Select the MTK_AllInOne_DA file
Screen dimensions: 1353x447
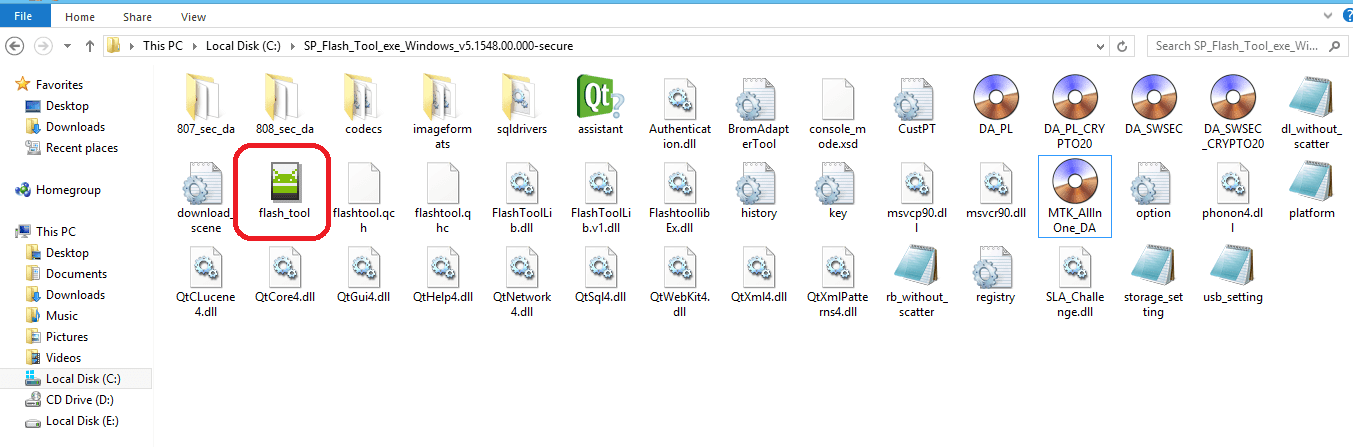(x=1075, y=196)
